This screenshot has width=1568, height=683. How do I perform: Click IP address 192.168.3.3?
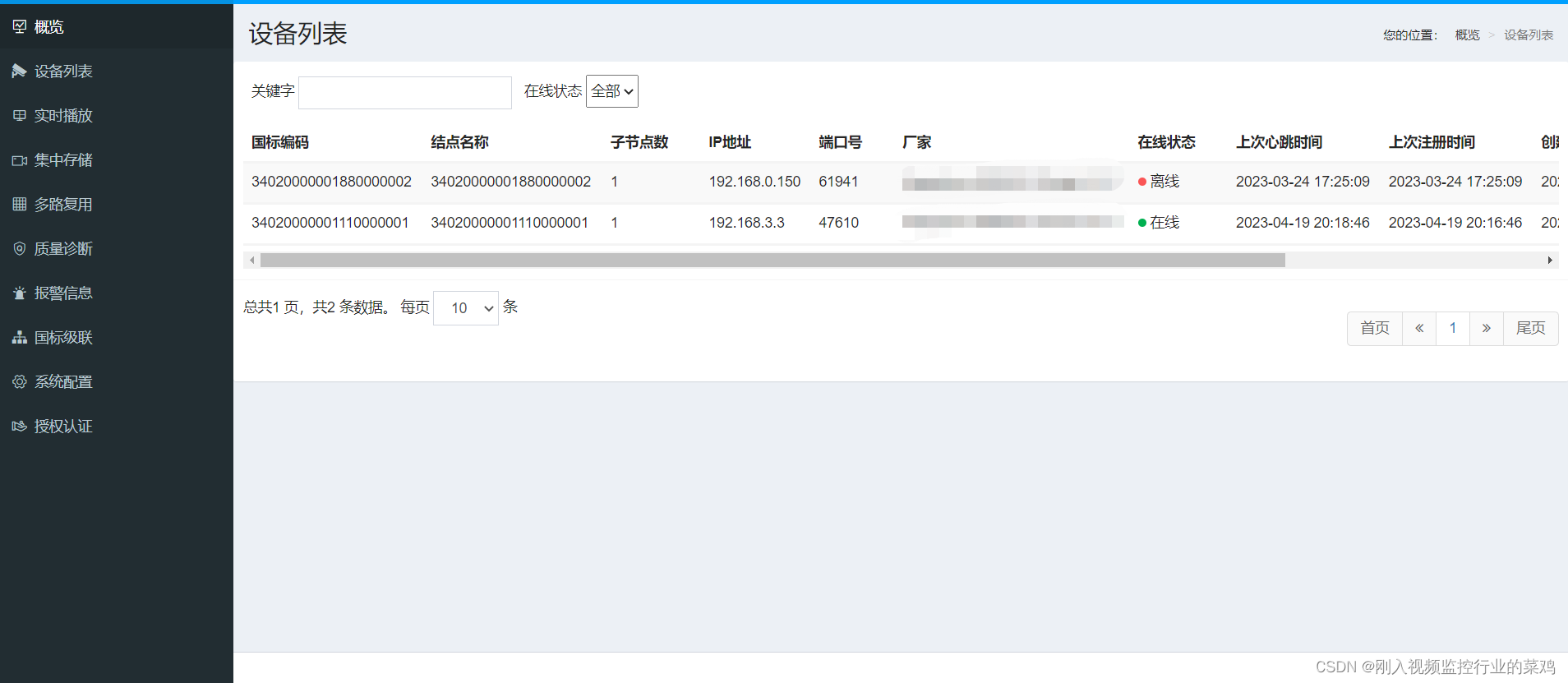pyautogui.click(x=747, y=223)
